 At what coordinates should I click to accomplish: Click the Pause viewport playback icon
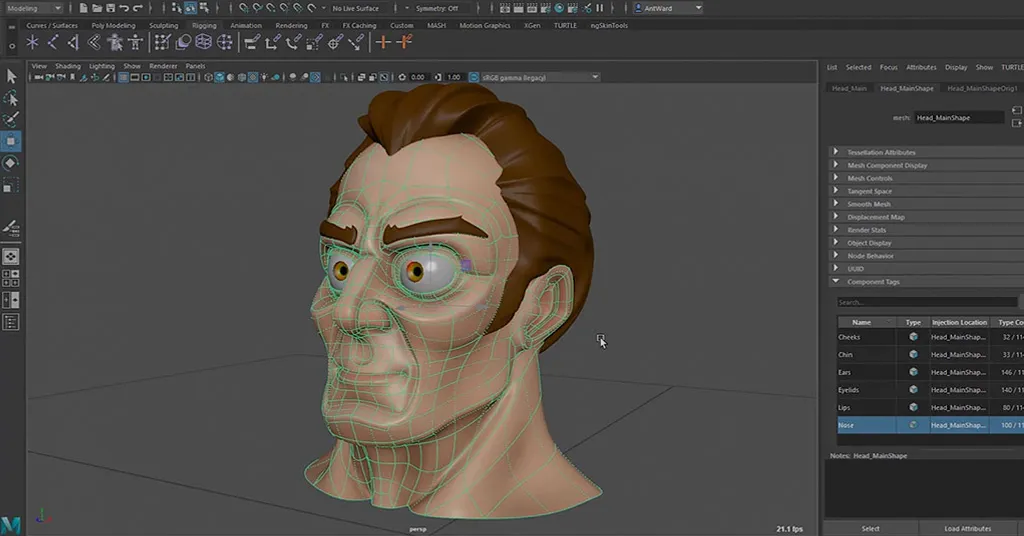click(x=600, y=8)
